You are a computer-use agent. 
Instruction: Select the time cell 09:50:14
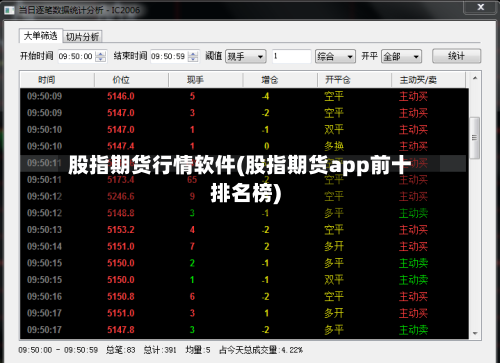coord(44,246)
